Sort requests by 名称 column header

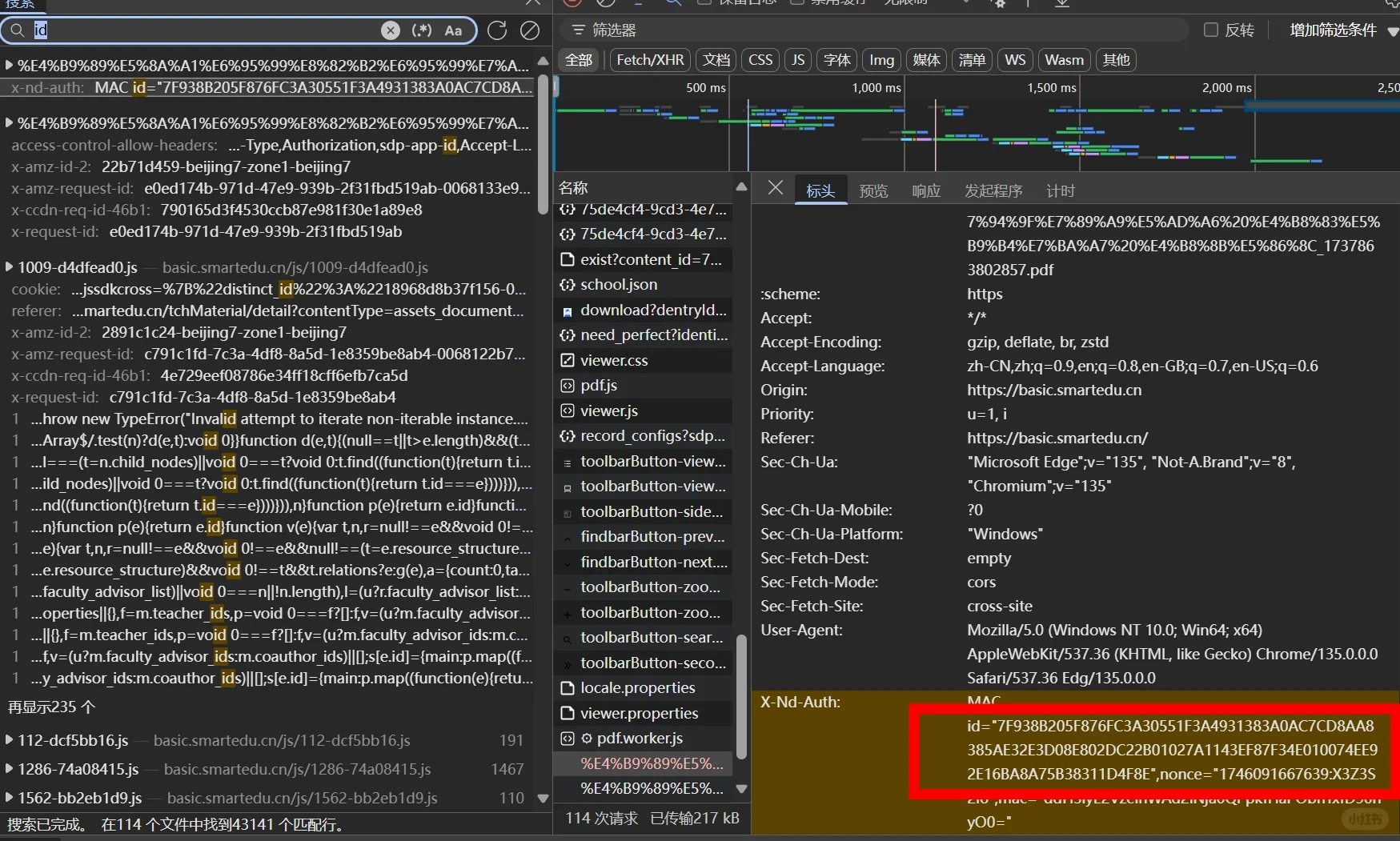tap(644, 188)
